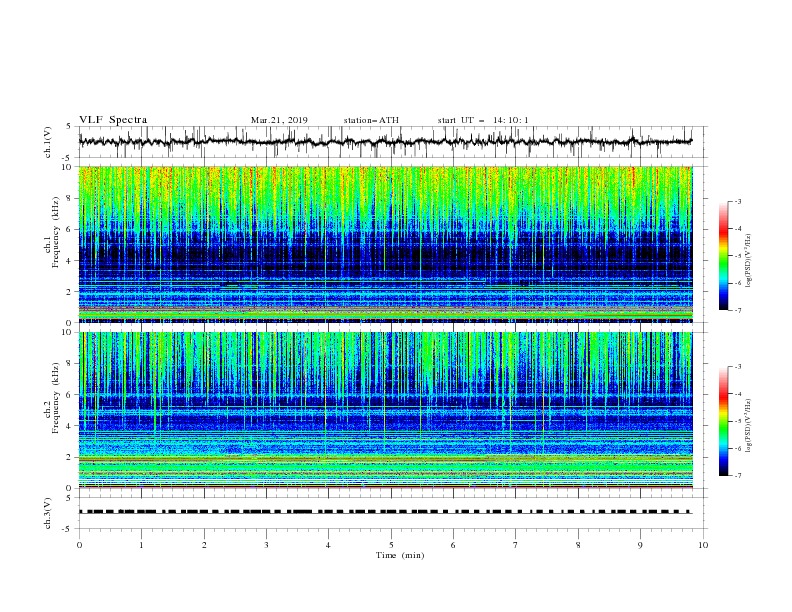This screenshot has width=792, height=612.
Task: Click time axis tick label "5"
Action: point(391,545)
